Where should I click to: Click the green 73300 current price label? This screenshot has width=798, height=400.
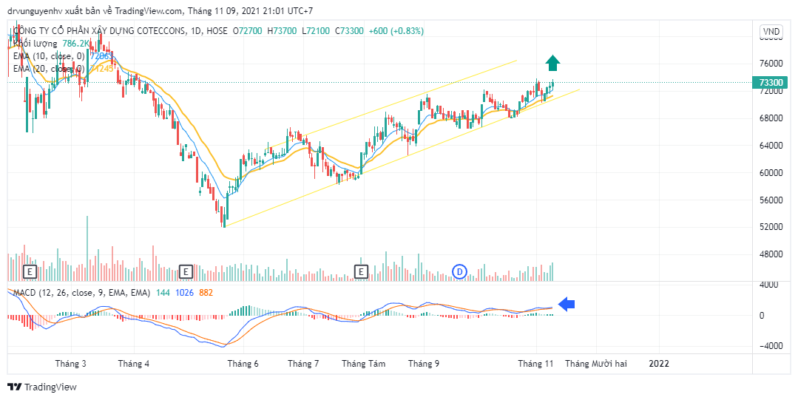coord(771,82)
